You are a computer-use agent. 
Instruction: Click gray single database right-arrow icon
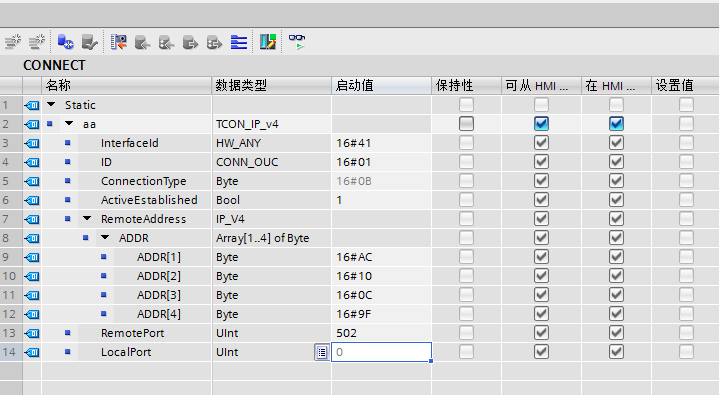(x=190, y=43)
